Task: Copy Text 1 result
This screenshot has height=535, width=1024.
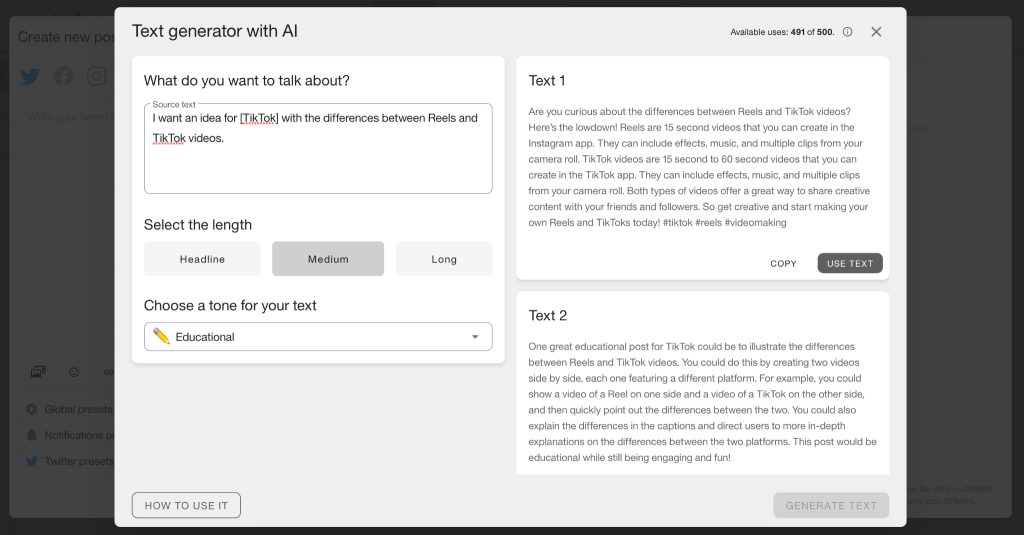Action: point(783,263)
